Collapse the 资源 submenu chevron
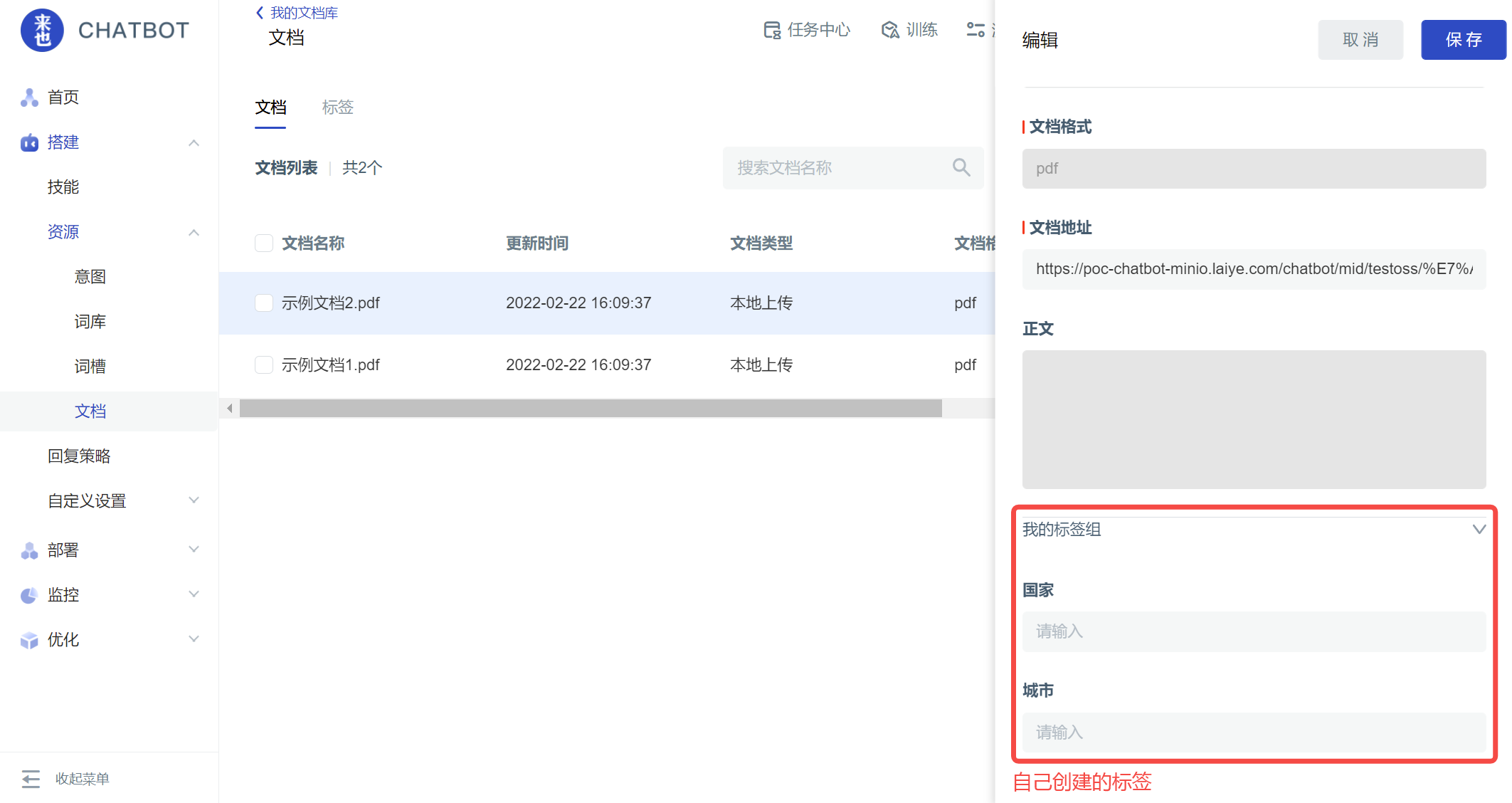 [x=194, y=233]
